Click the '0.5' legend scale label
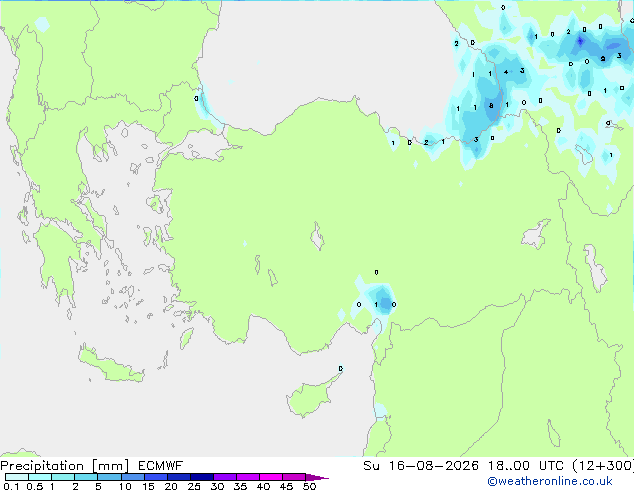Screen dimensions: 634x490 [34, 486]
